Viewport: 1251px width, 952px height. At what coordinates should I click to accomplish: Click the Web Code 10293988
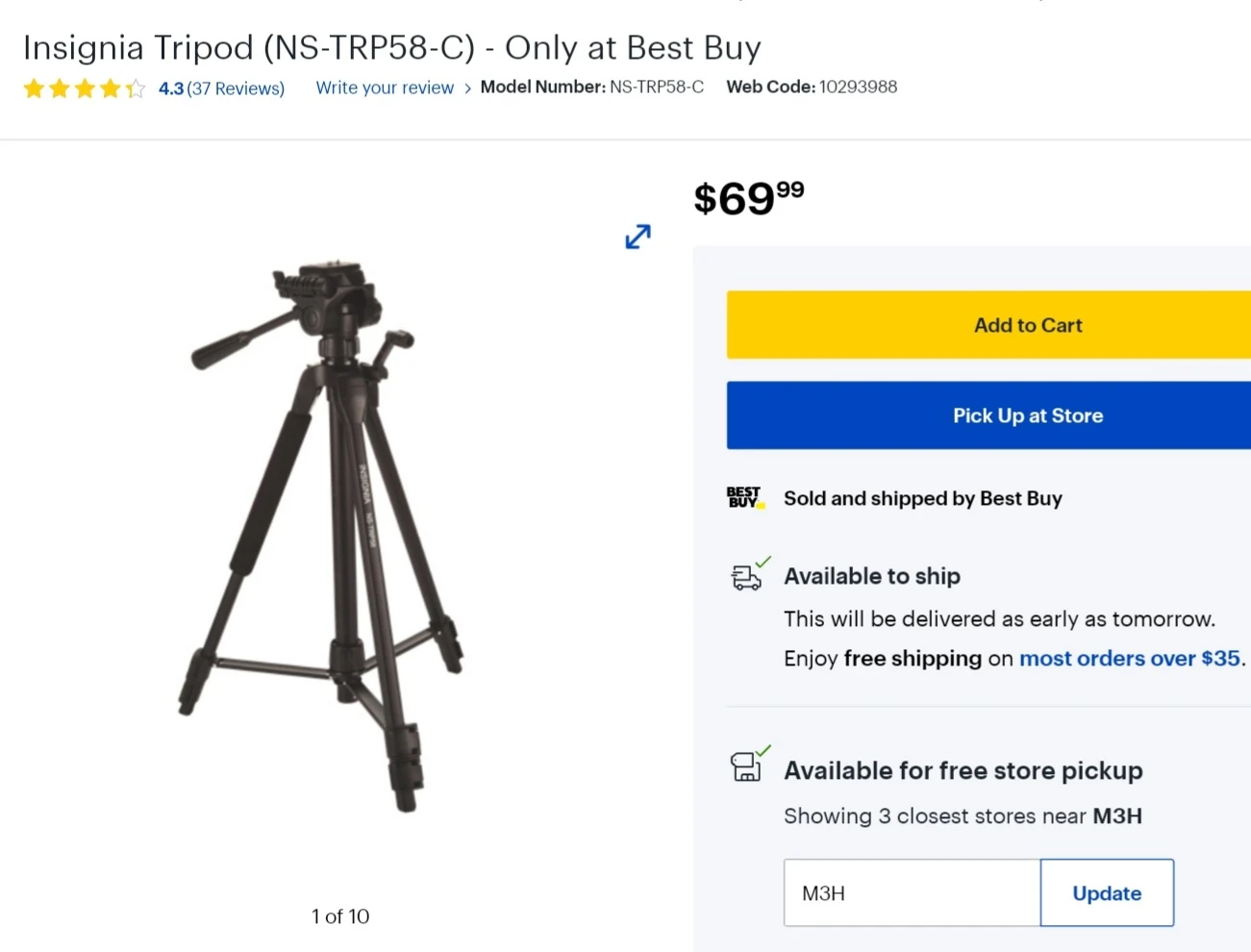point(858,87)
